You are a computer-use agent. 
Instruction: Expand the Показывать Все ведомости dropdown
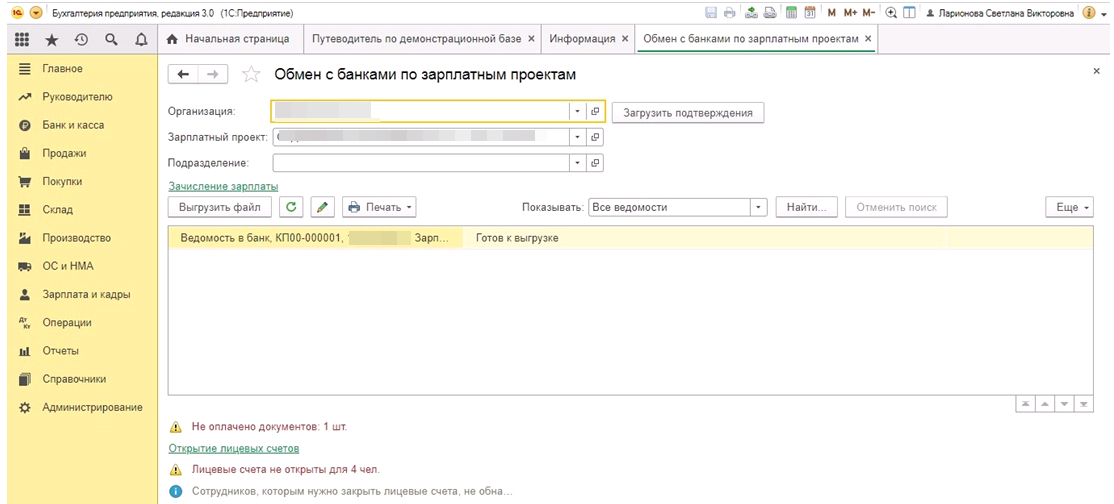coord(760,208)
